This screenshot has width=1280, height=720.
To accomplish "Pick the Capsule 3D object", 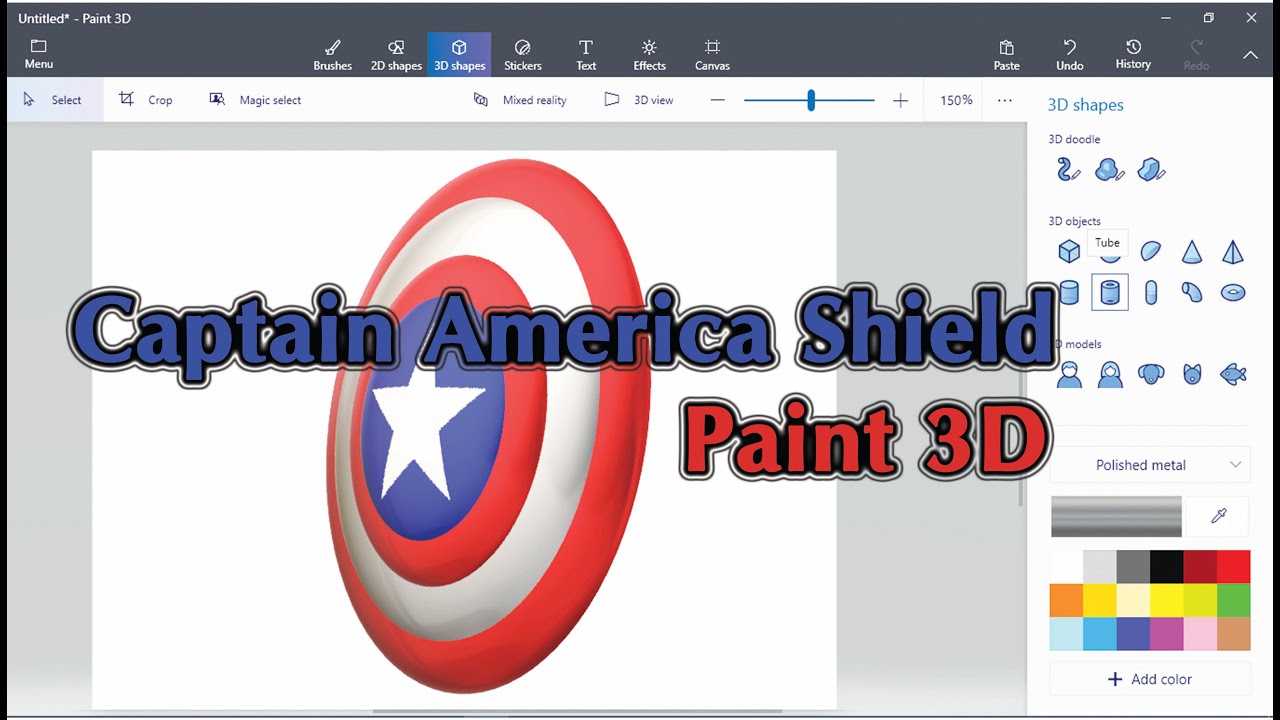I will coord(1151,292).
